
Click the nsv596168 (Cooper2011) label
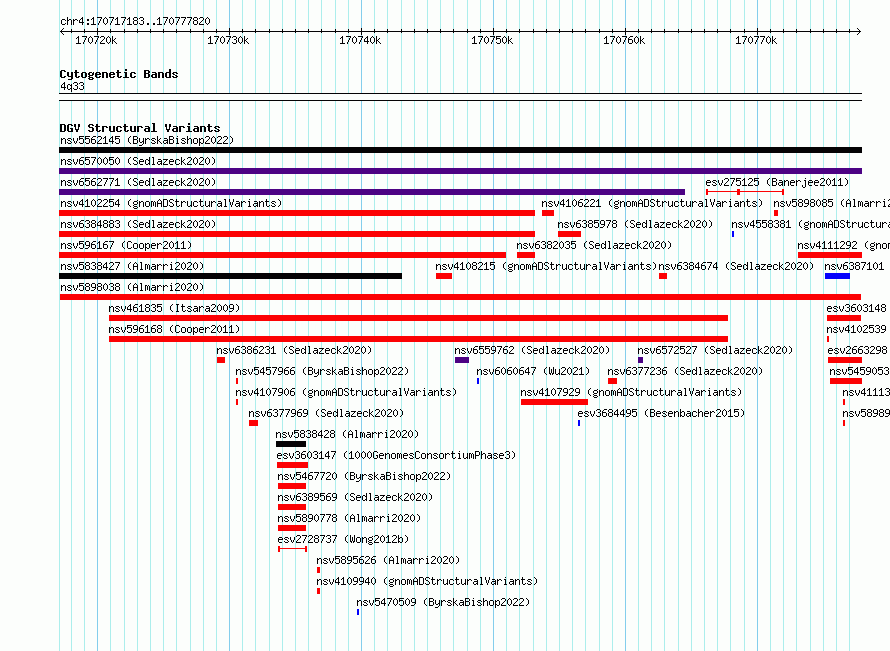click(x=174, y=329)
